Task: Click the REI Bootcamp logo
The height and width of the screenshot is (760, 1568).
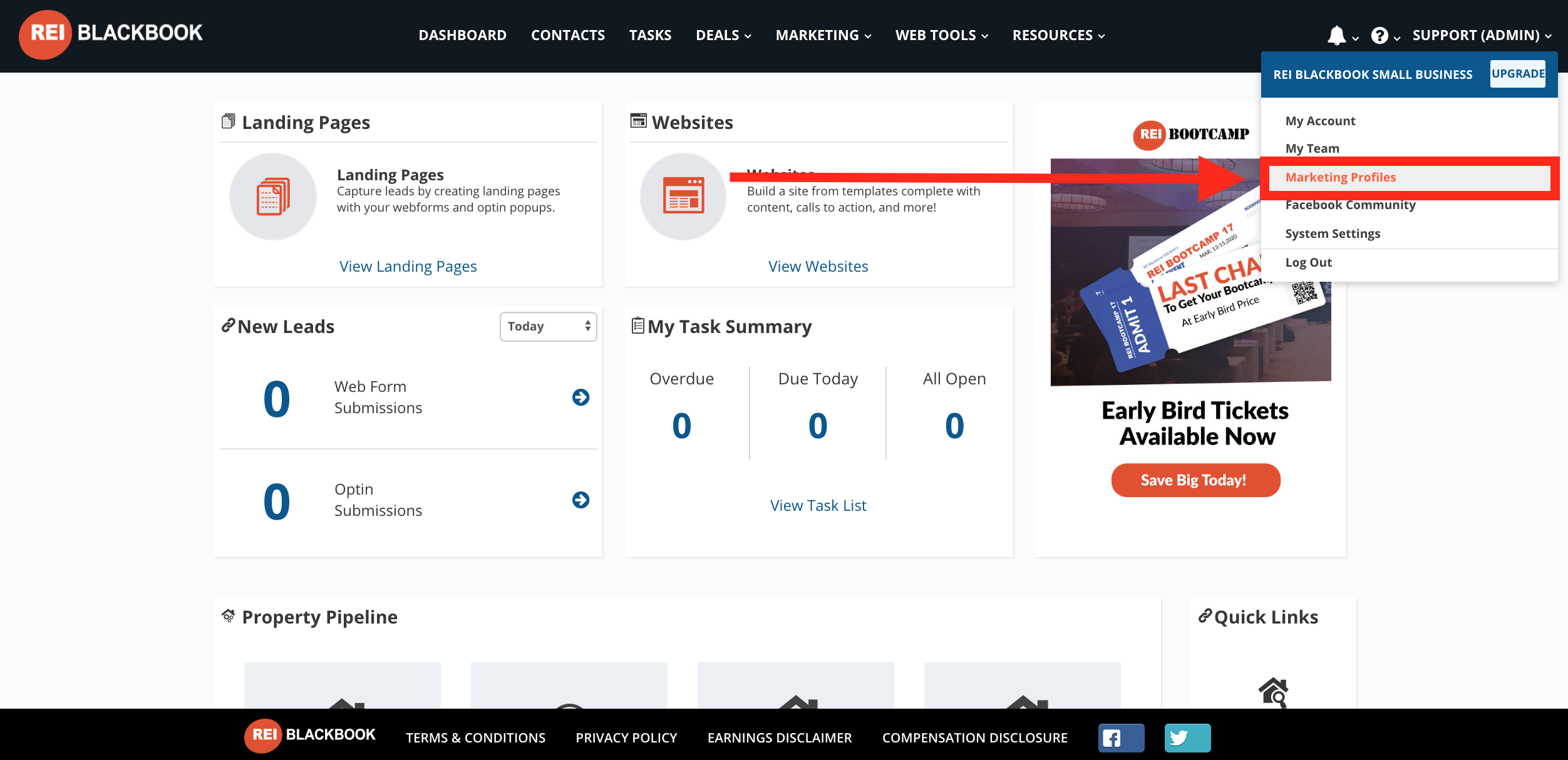Action: (1191, 135)
